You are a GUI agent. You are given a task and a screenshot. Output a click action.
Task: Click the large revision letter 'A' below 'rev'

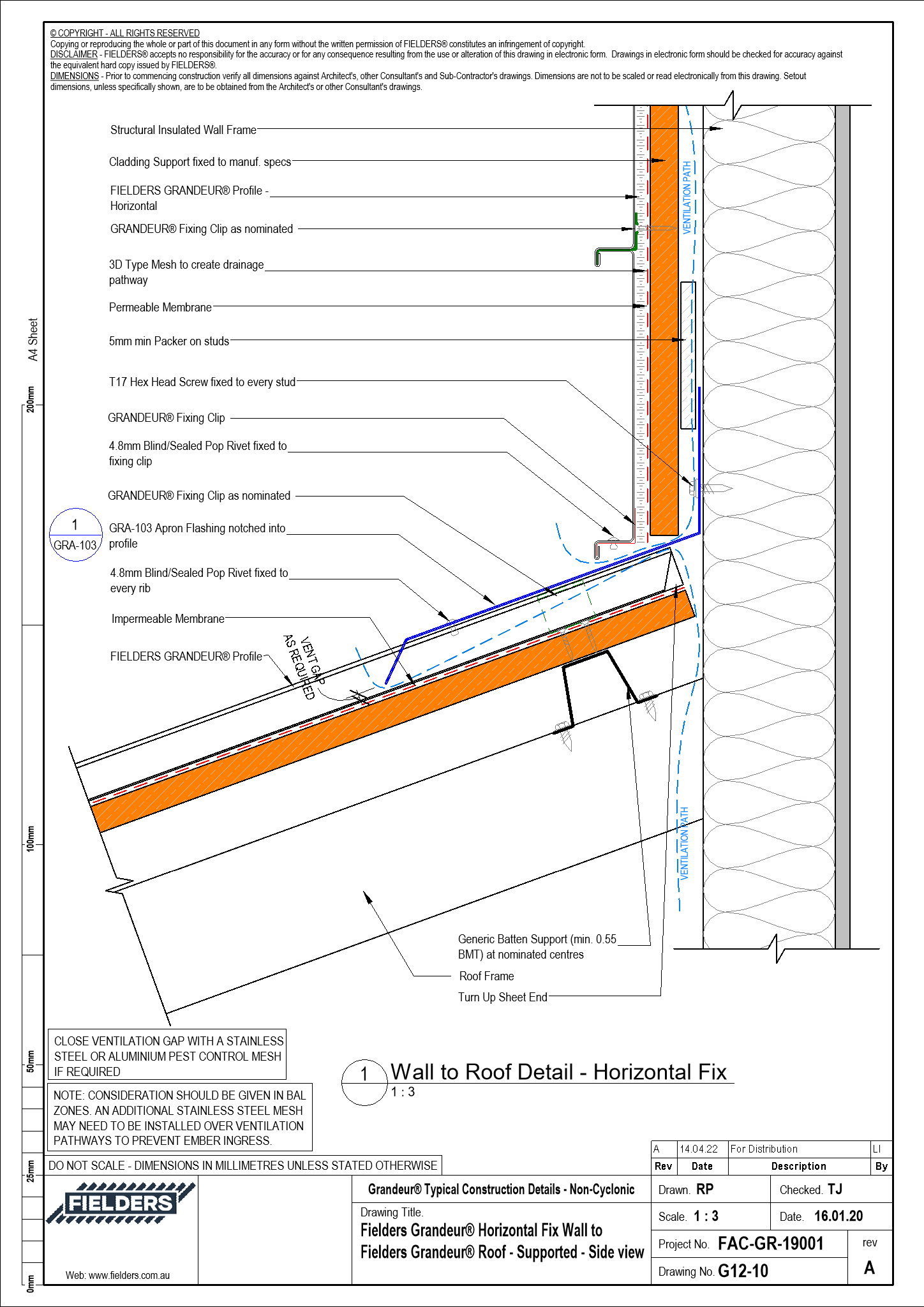(870, 1267)
